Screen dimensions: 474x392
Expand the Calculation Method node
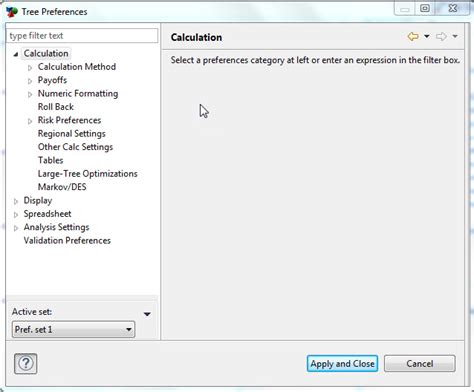pos(30,68)
